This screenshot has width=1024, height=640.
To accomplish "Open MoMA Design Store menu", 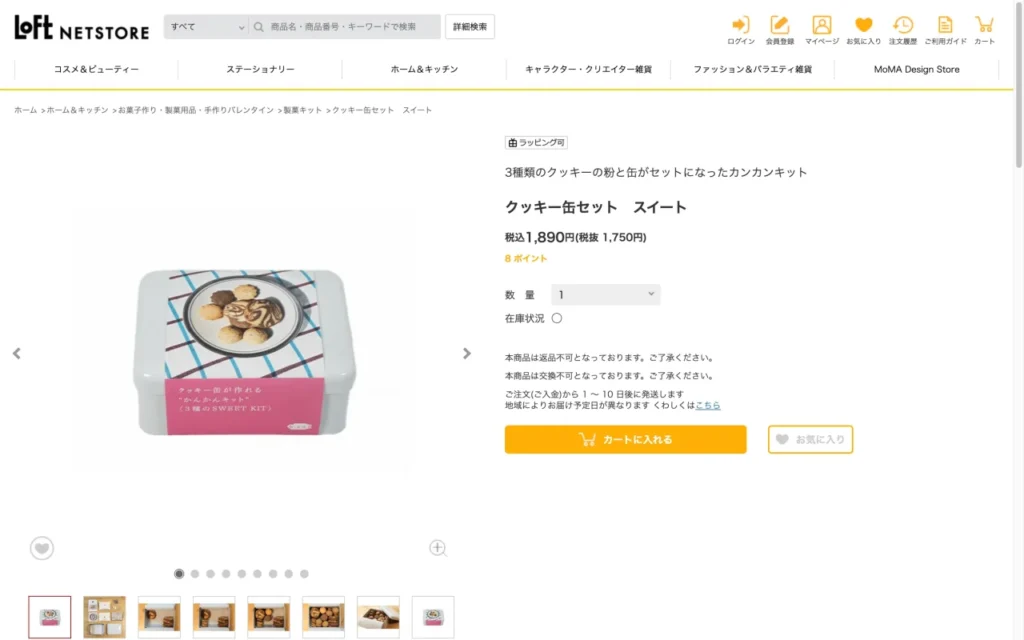I will coord(916,69).
